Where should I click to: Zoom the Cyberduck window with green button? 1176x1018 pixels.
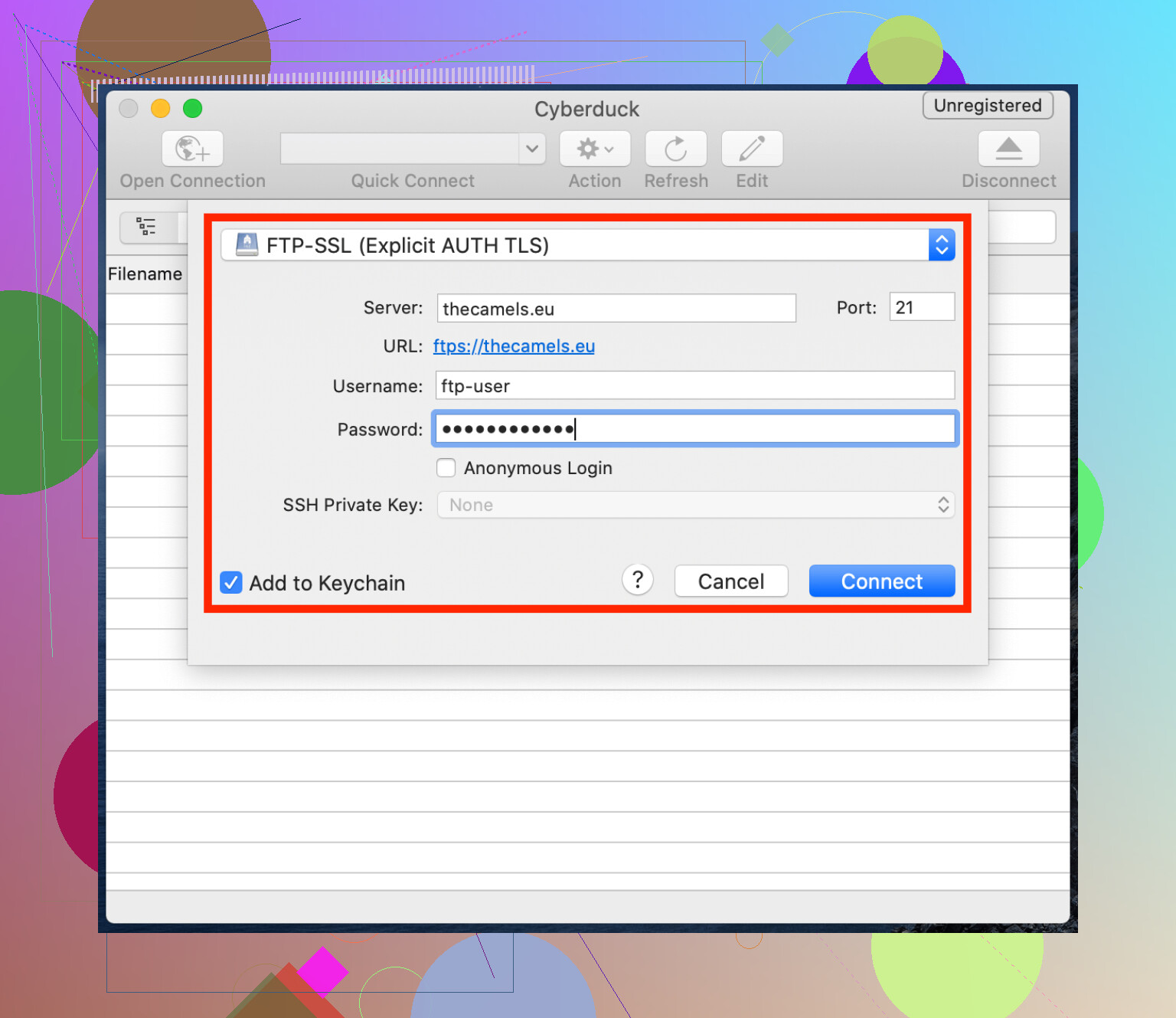192,109
